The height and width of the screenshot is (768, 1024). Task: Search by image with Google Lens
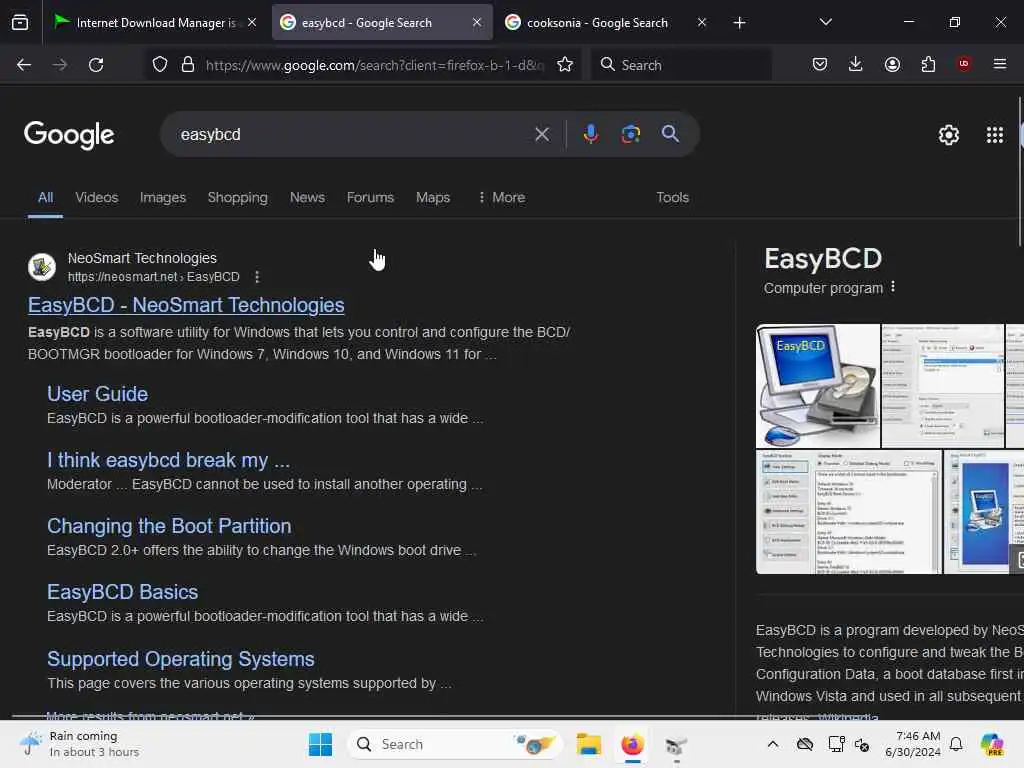(x=630, y=134)
